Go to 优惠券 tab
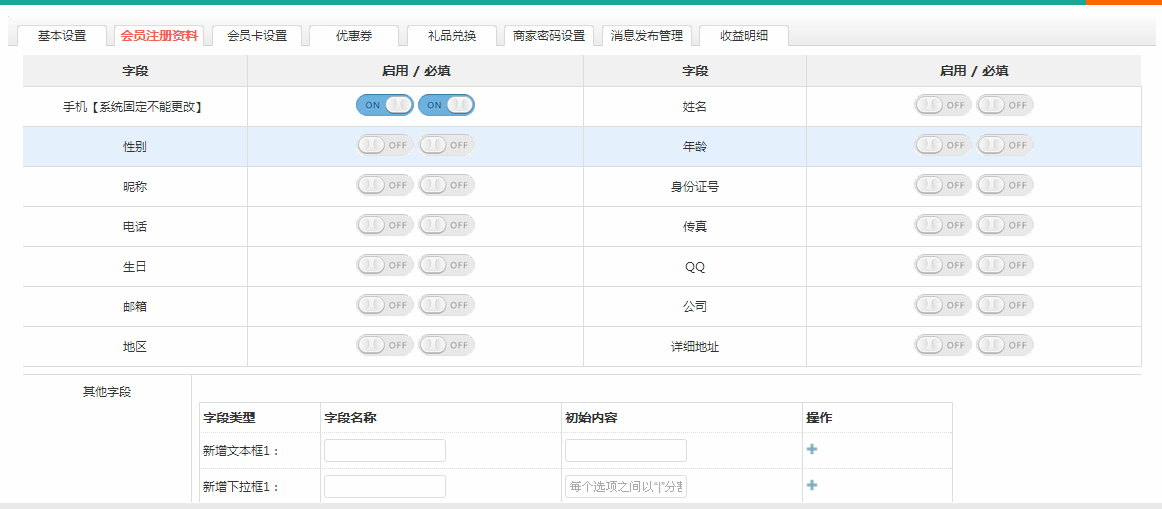Screen dimensions: 1162x509 pos(354,36)
